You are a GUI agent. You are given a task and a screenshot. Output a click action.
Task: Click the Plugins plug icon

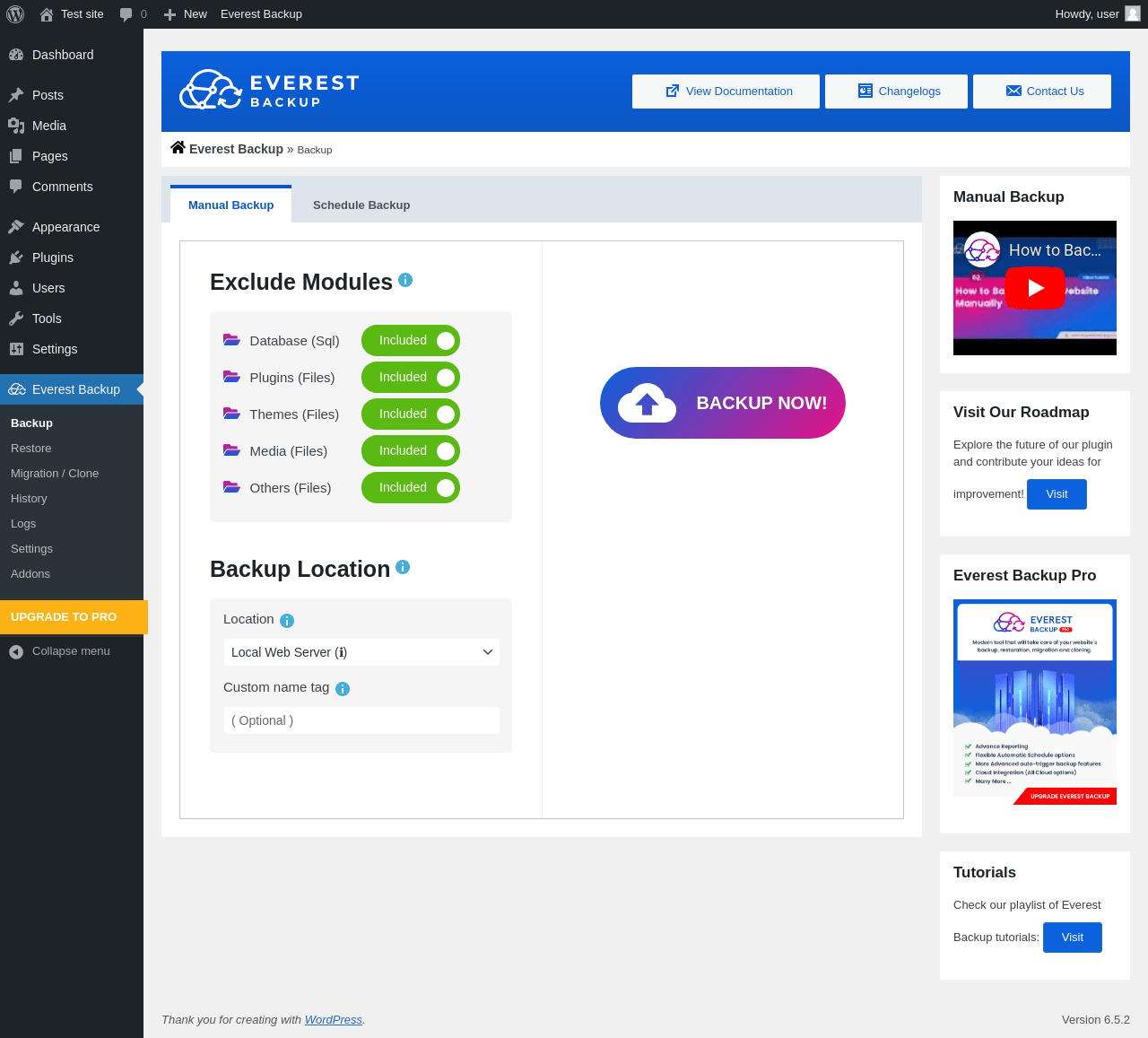pos(16,257)
